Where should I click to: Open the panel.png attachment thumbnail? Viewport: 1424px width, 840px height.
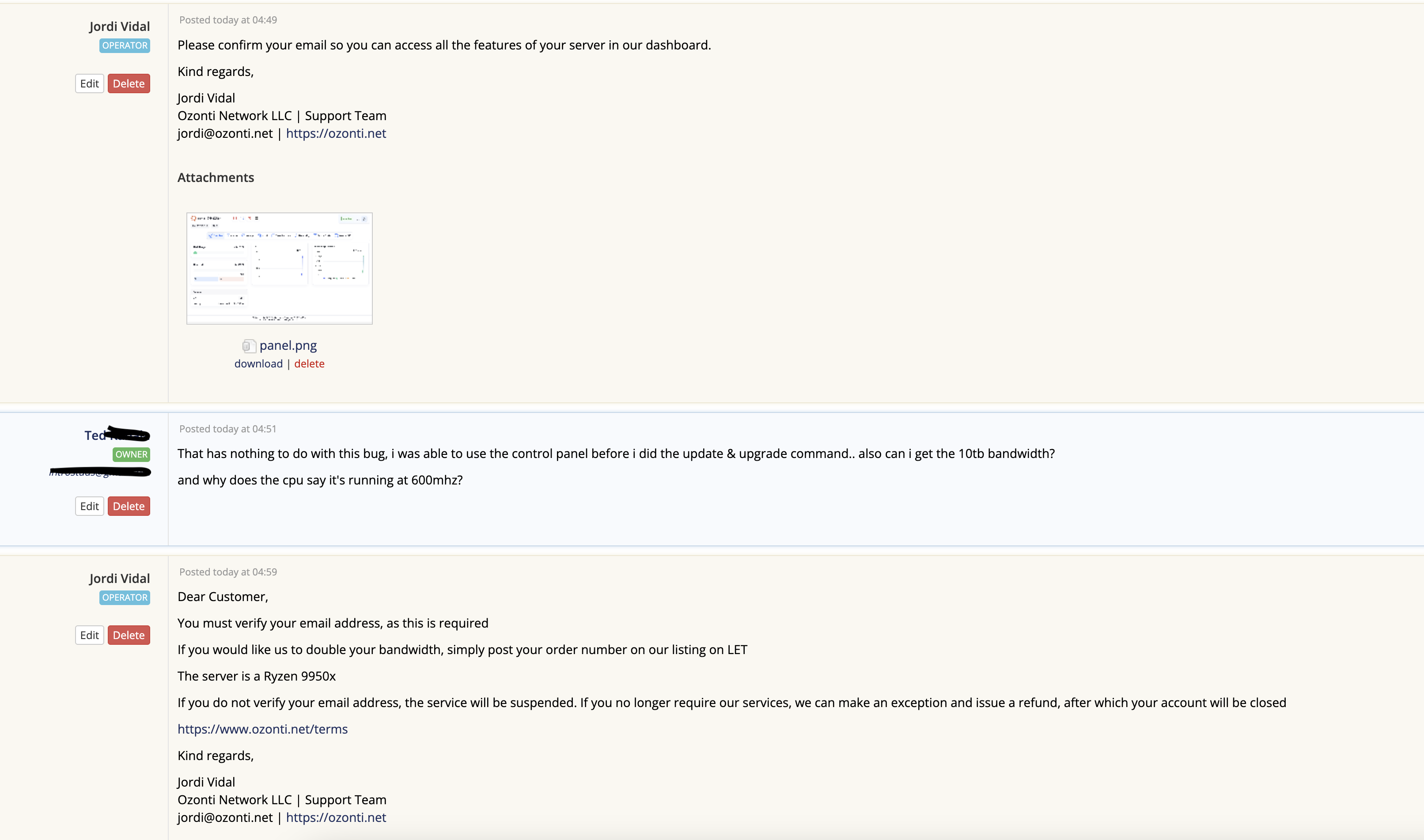click(280, 269)
